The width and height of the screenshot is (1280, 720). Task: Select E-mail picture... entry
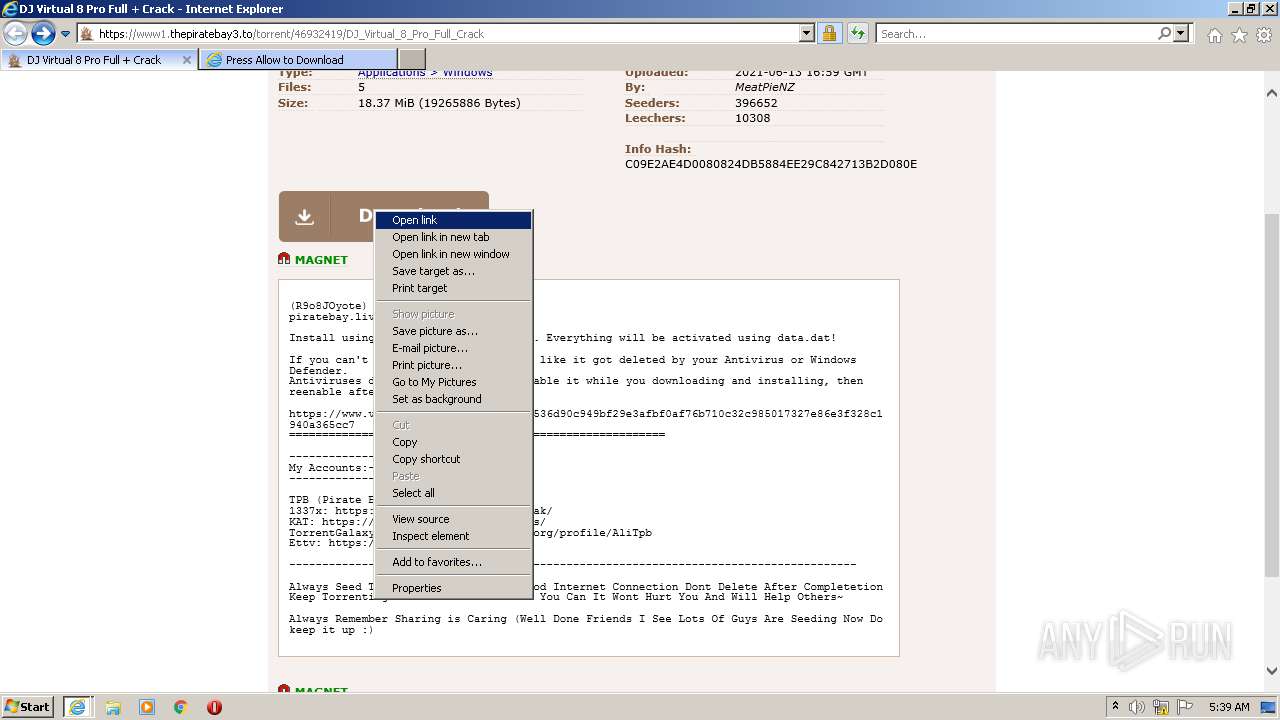click(453, 348)
